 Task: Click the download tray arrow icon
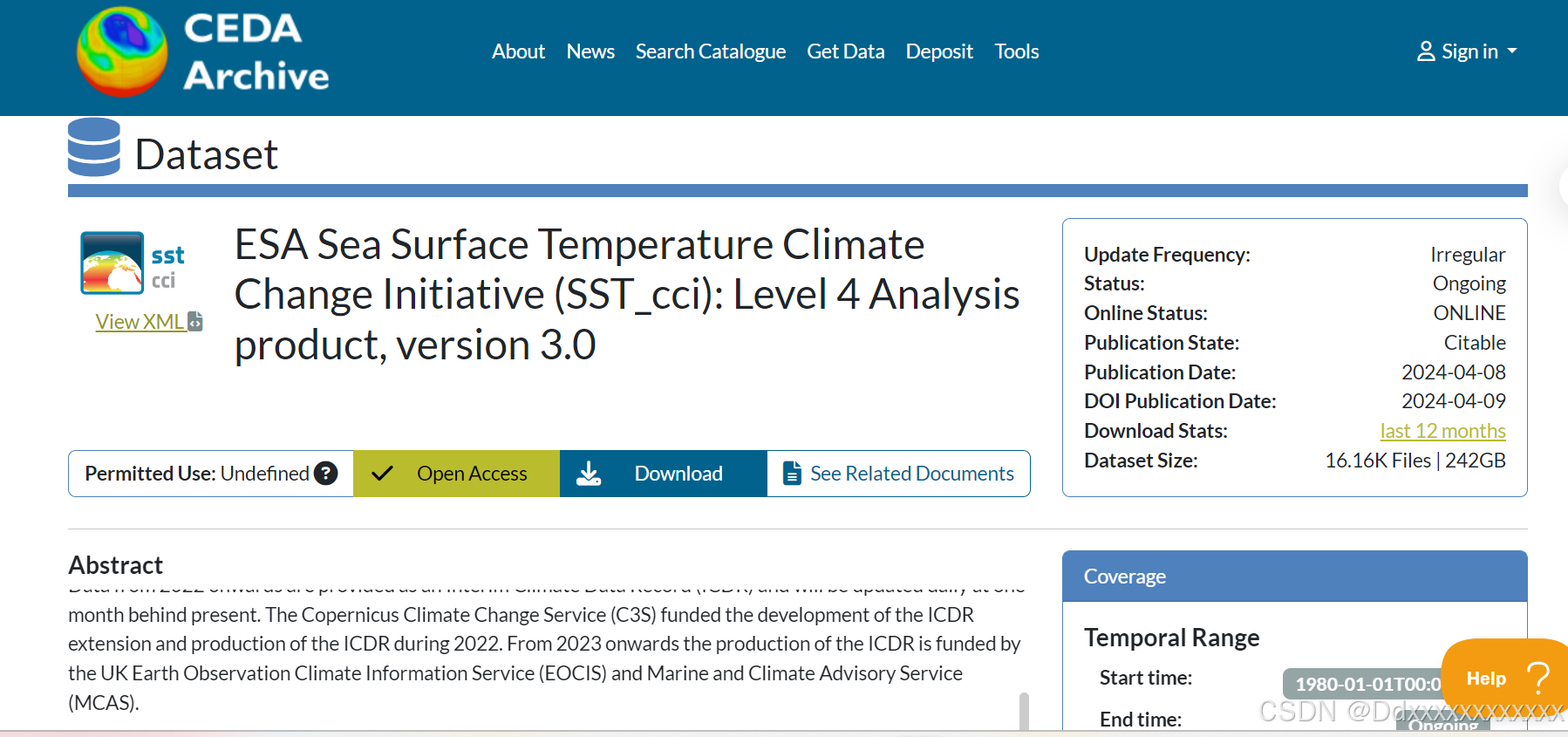pos(589,474)
